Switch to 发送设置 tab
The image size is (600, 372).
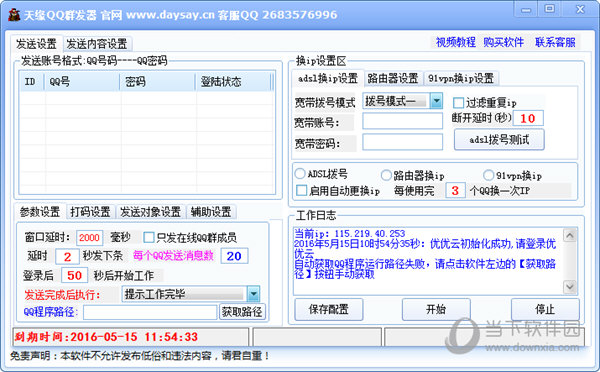[x=36, y=44]
